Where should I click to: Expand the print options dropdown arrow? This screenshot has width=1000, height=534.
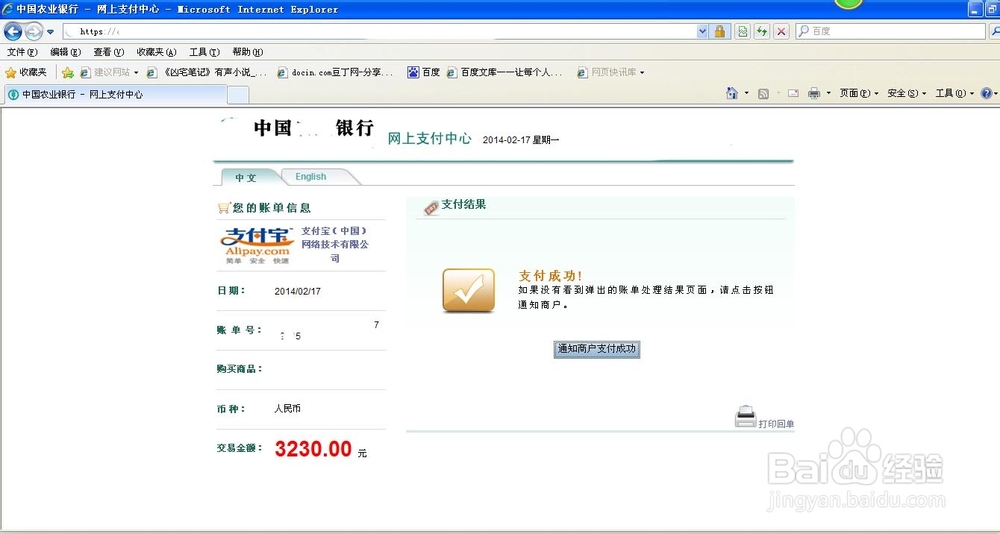(828, 94)
